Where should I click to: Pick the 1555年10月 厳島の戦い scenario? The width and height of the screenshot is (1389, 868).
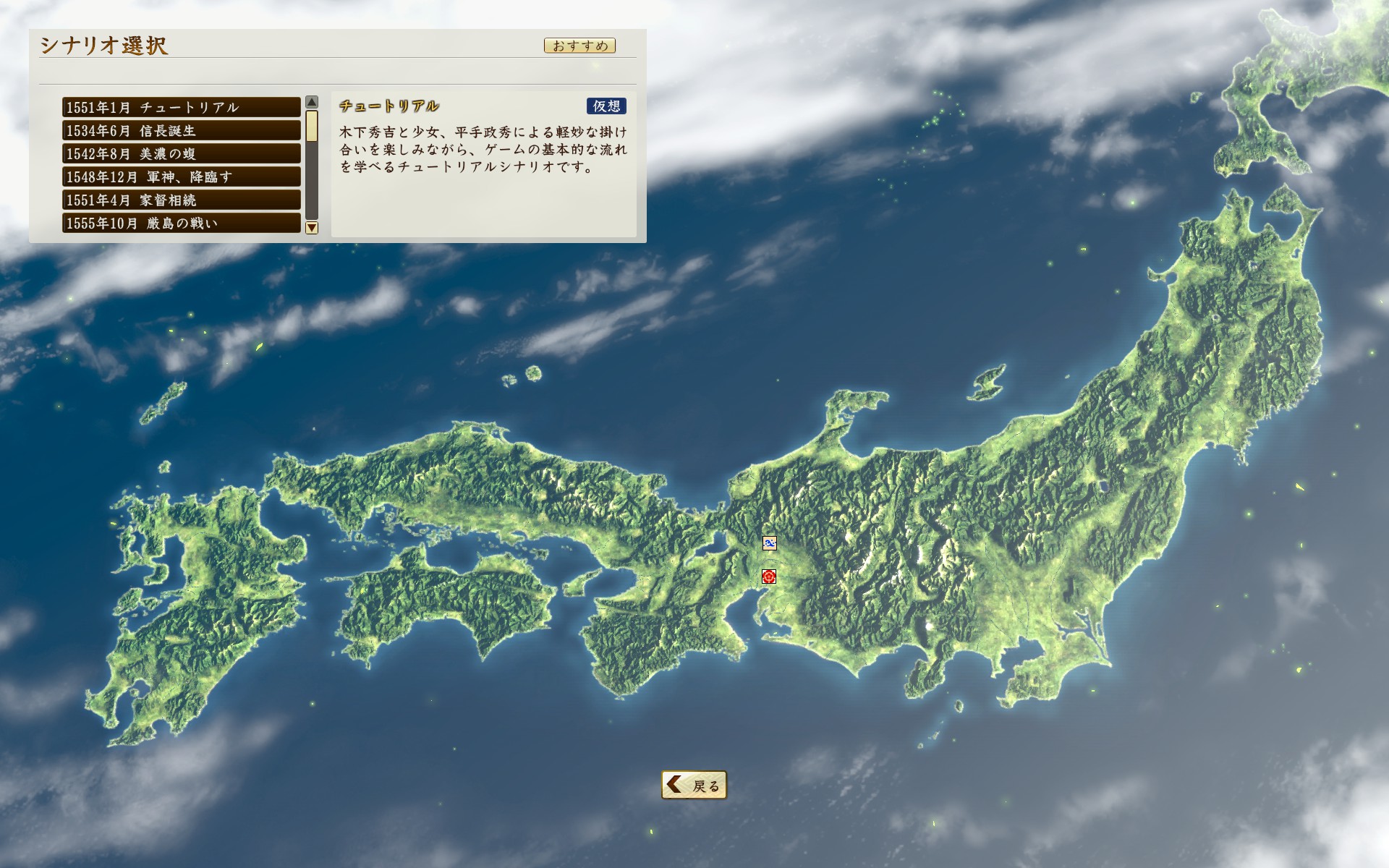pos(181,223)
